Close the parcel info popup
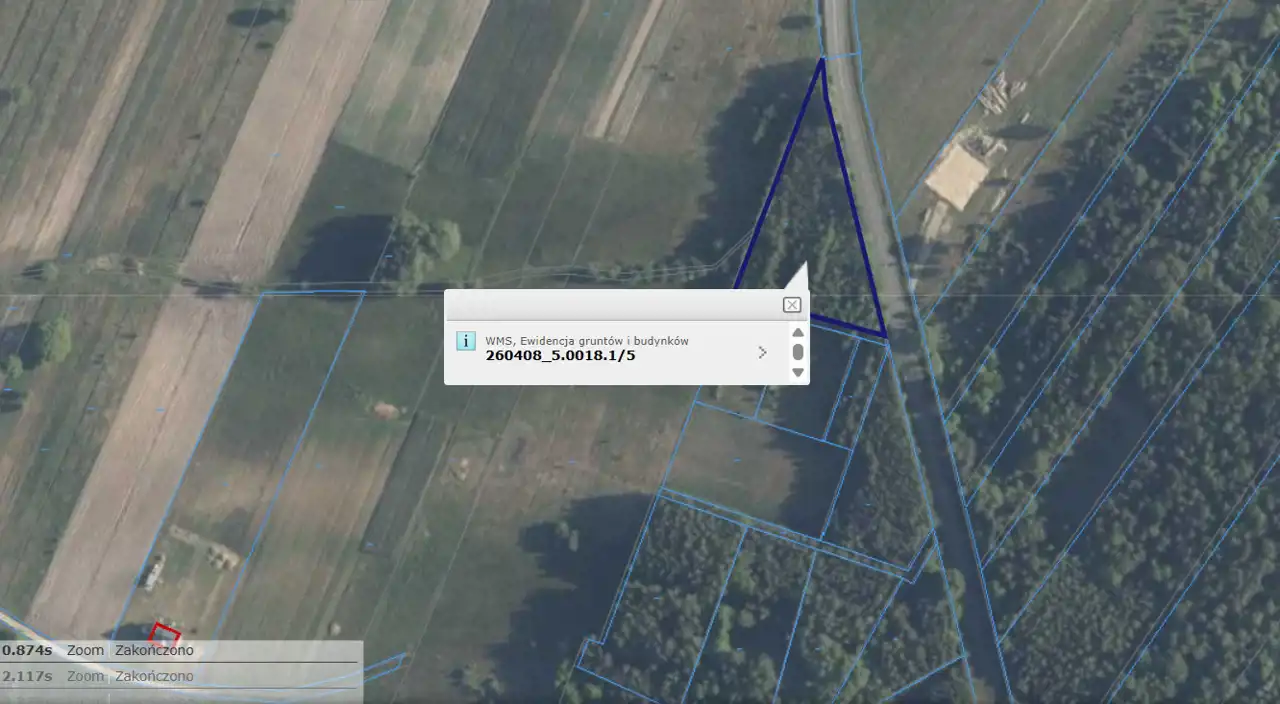The image size is (1280, 704). point(791,305)
